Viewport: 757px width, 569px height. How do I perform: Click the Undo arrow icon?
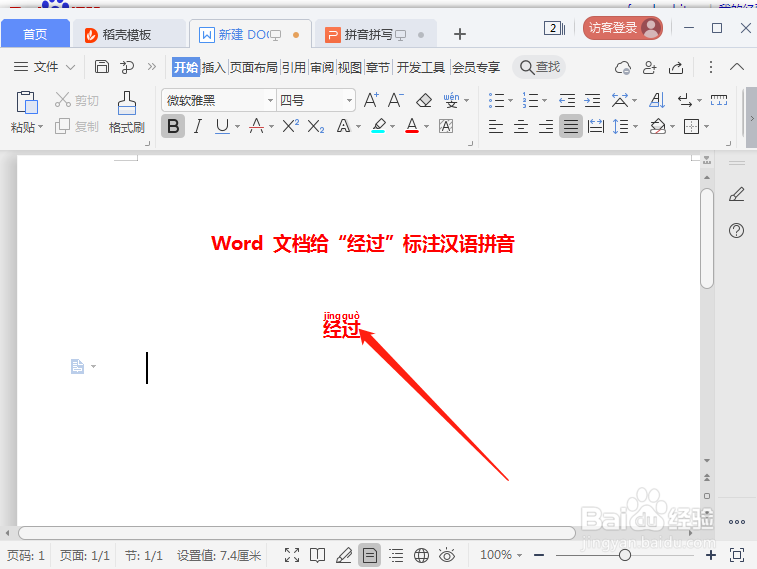(127, 67)
